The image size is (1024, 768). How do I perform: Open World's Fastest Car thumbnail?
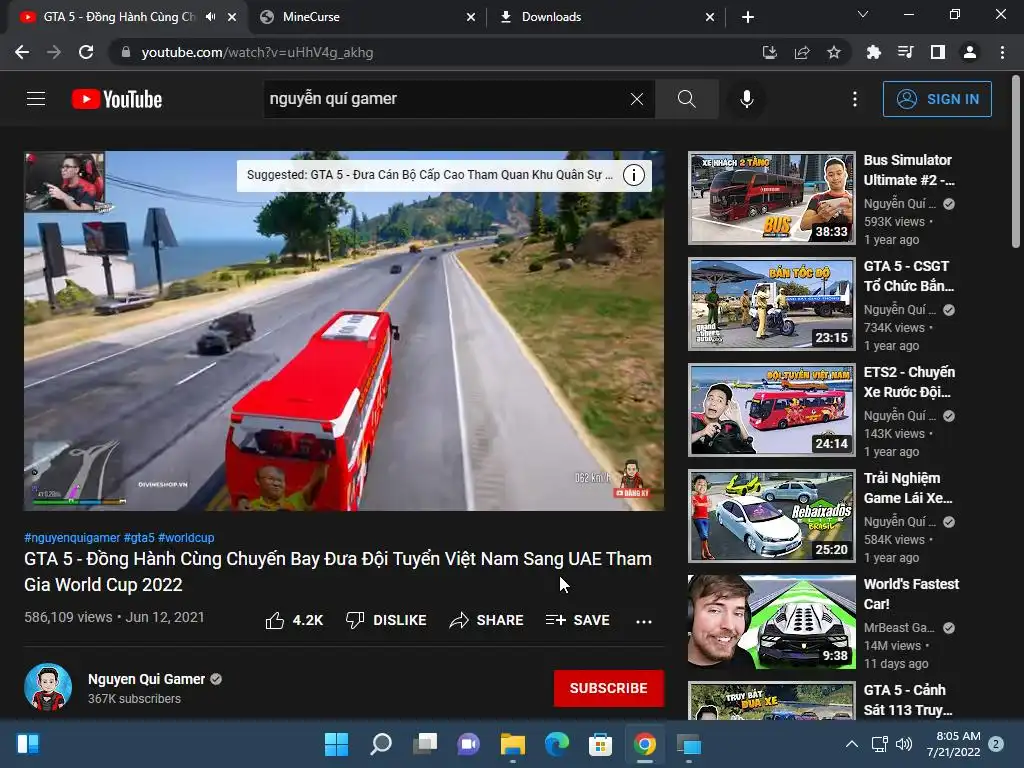[771, 622]
